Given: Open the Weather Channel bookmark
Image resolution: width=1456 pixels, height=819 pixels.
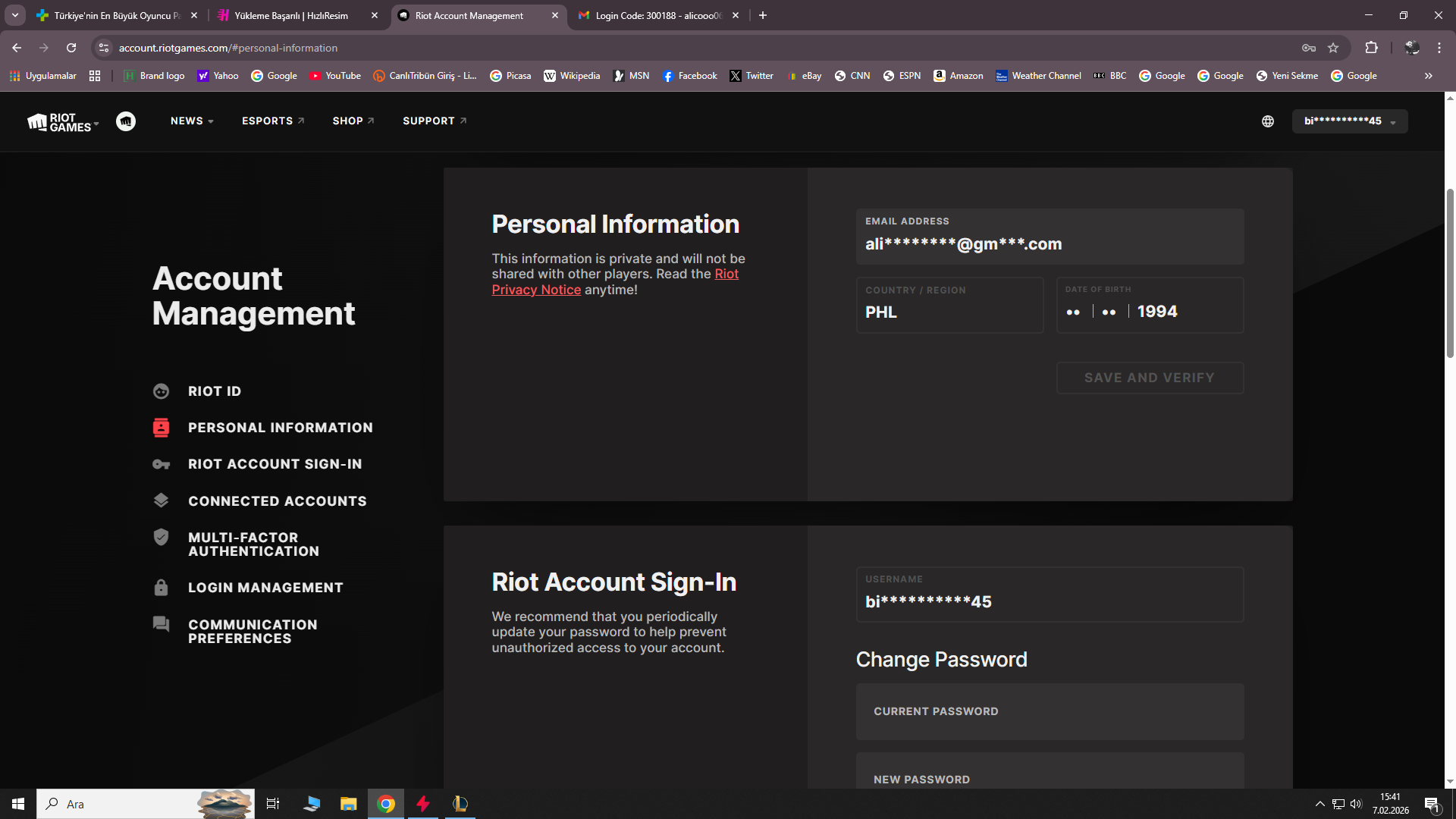Looking at the screenshot, I should tap(1038, 76).
